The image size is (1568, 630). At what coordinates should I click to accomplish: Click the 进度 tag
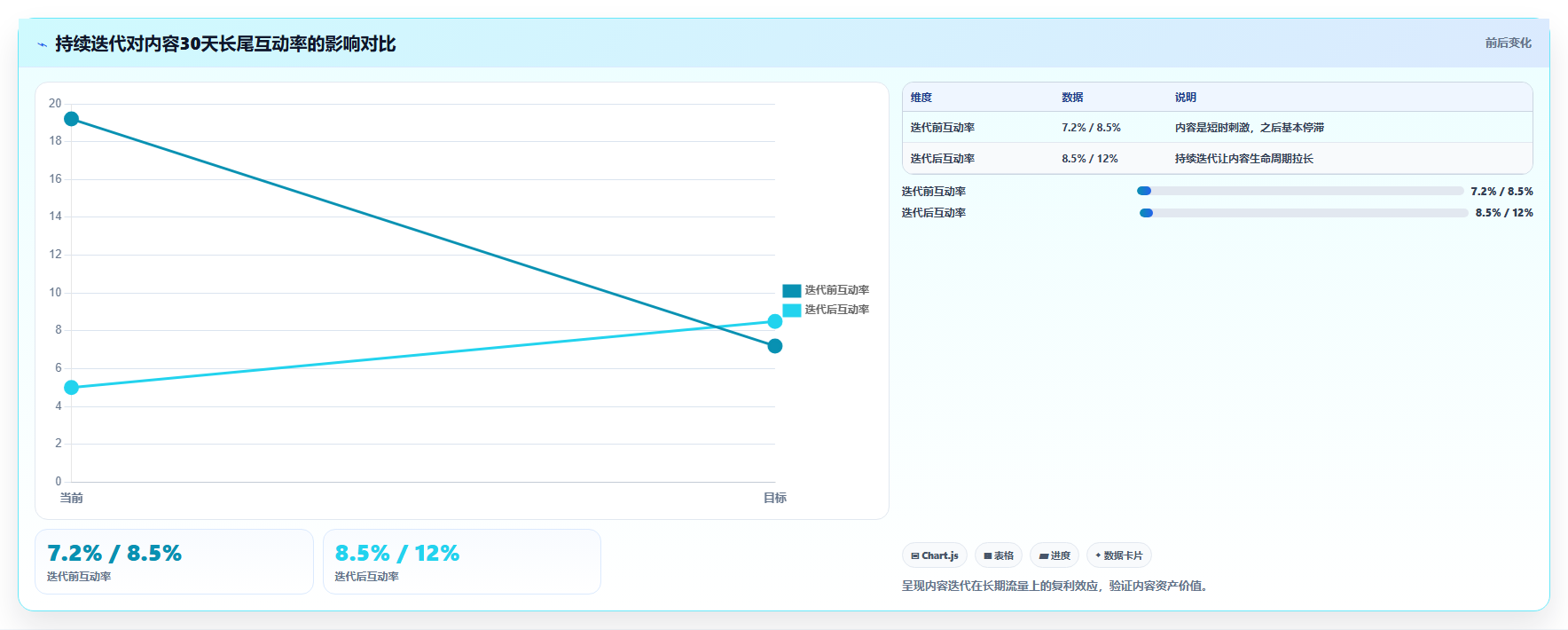tap(1054, 555)
